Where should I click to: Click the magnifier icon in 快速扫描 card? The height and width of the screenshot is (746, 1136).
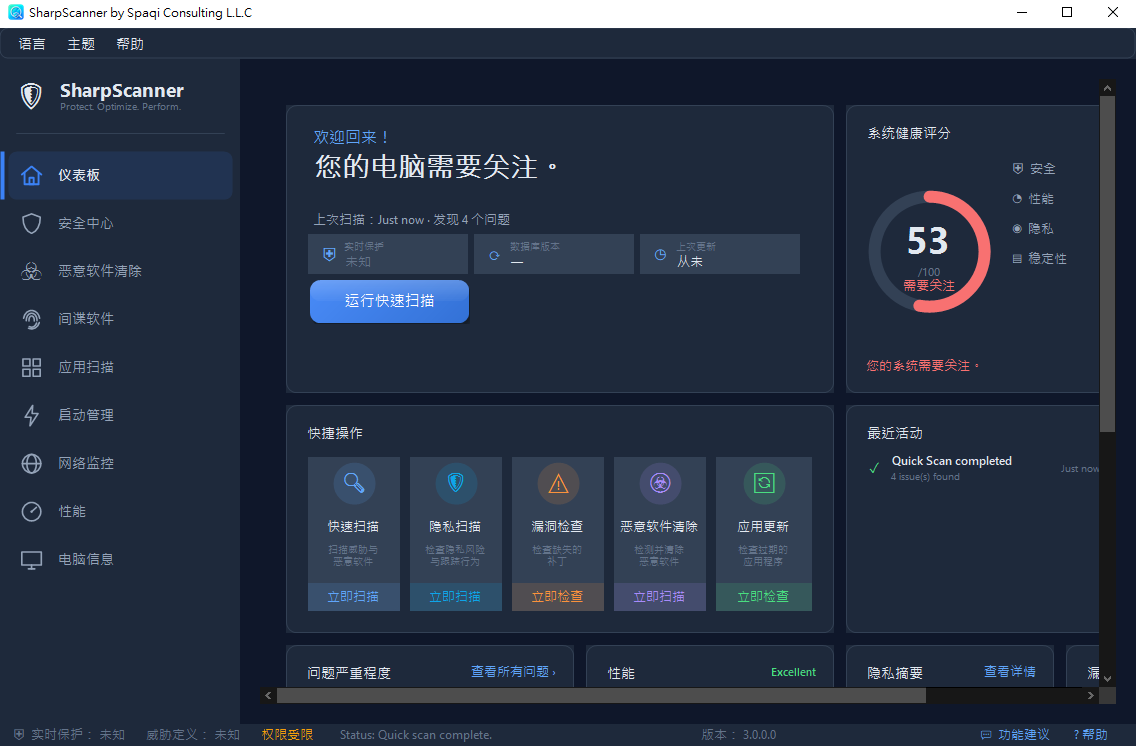pyautogui.click(x=354, y=483)
